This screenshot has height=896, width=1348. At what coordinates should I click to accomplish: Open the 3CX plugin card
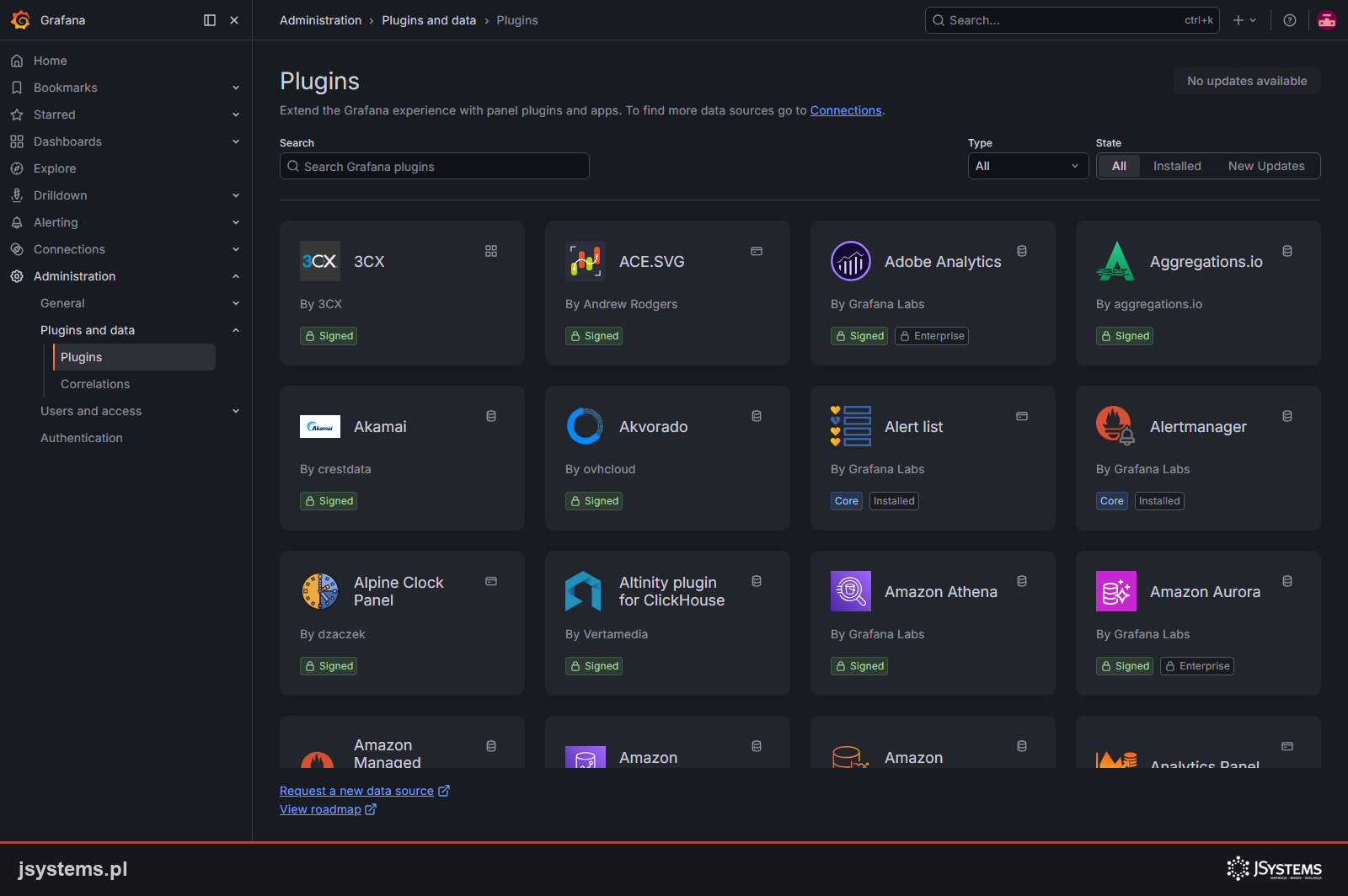coord(402,293)
